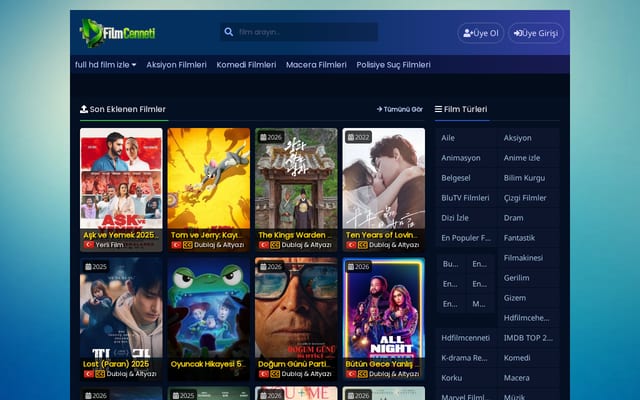The height and width of the screenshot is (400, 640).
Task: Select the Fantastik genre
Action: pos(528,238)
